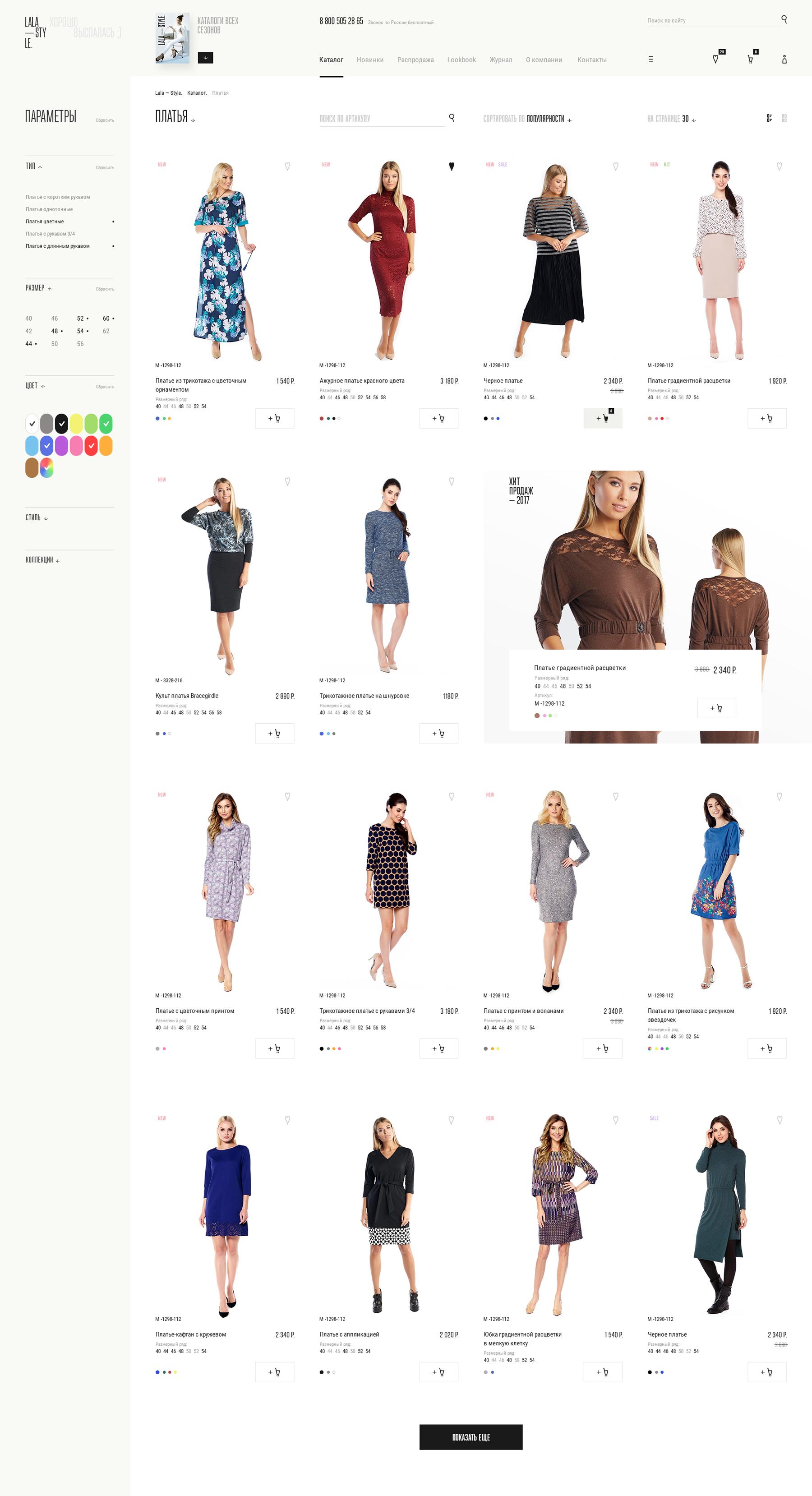The image size is (812, 1496).
Task: Go to the 'Распродажа' menu item
Action: tap(415, 60)
